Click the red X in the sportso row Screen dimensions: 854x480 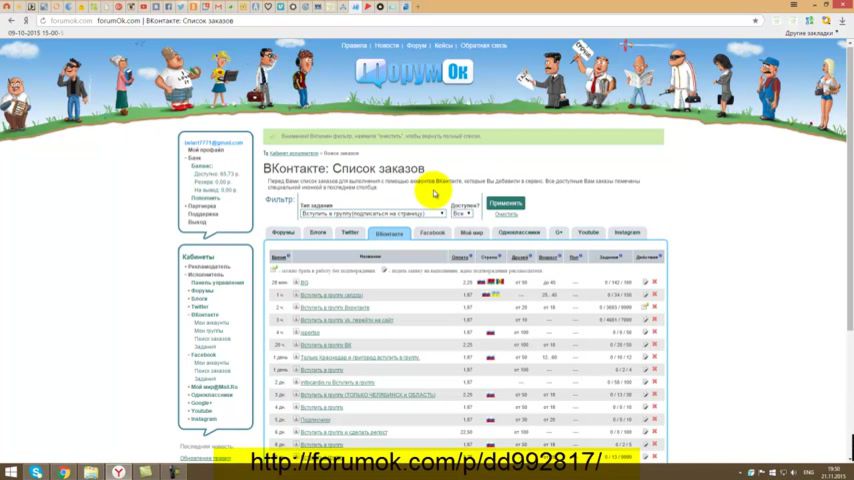tap(655, 332)
